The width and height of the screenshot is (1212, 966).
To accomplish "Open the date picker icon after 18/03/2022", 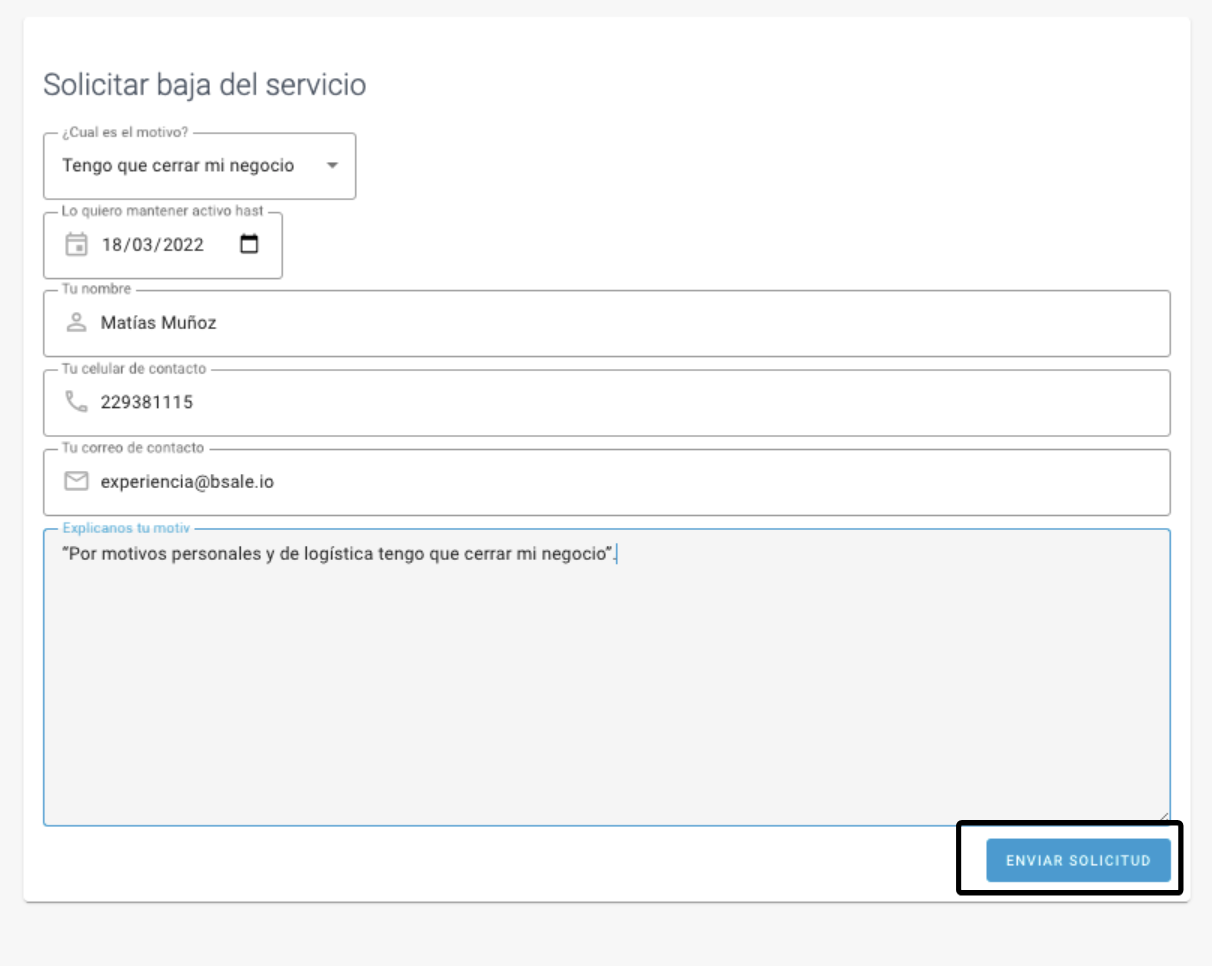I will click(x=249, y=243).
